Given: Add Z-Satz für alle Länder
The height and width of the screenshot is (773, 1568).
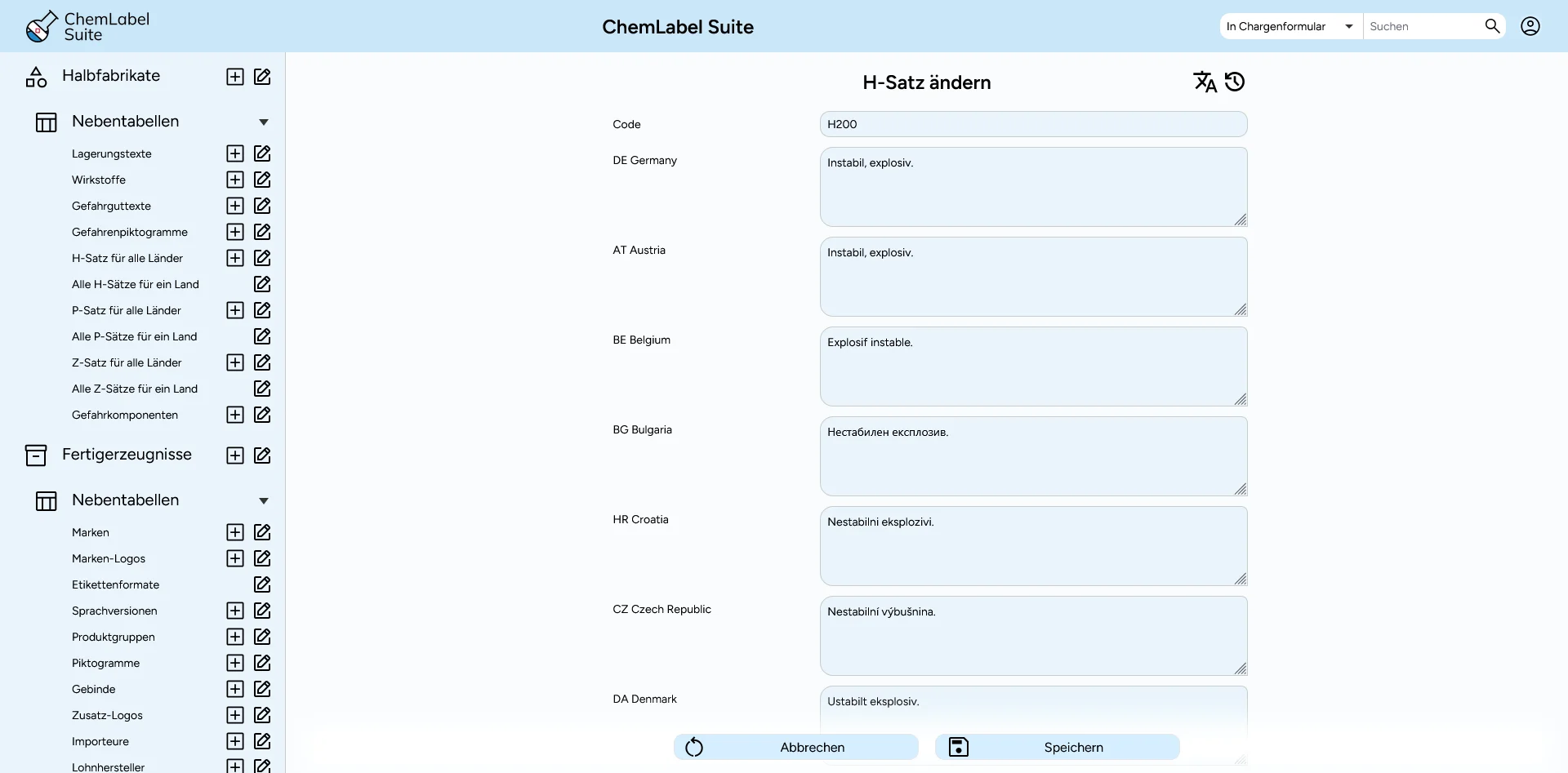Looking at the screenshot, I should pyautogui.click(x=235, y=362).
